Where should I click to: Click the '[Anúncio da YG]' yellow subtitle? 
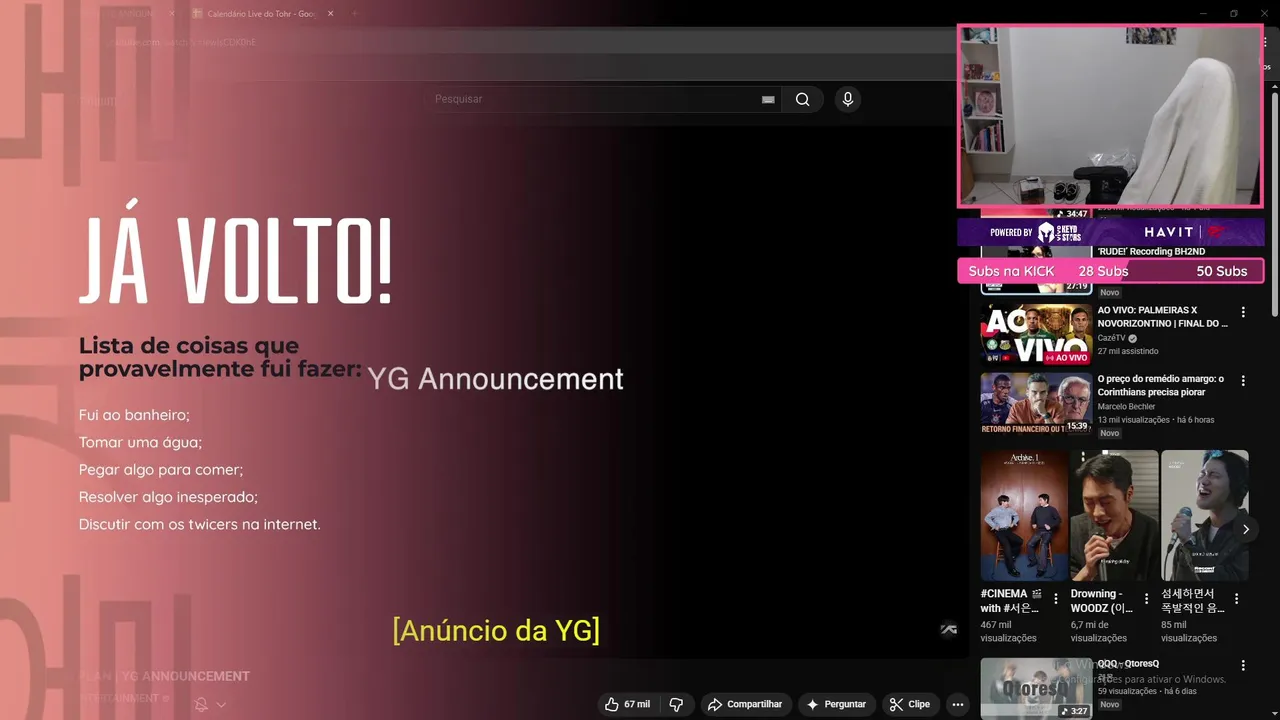coord(496,630)
